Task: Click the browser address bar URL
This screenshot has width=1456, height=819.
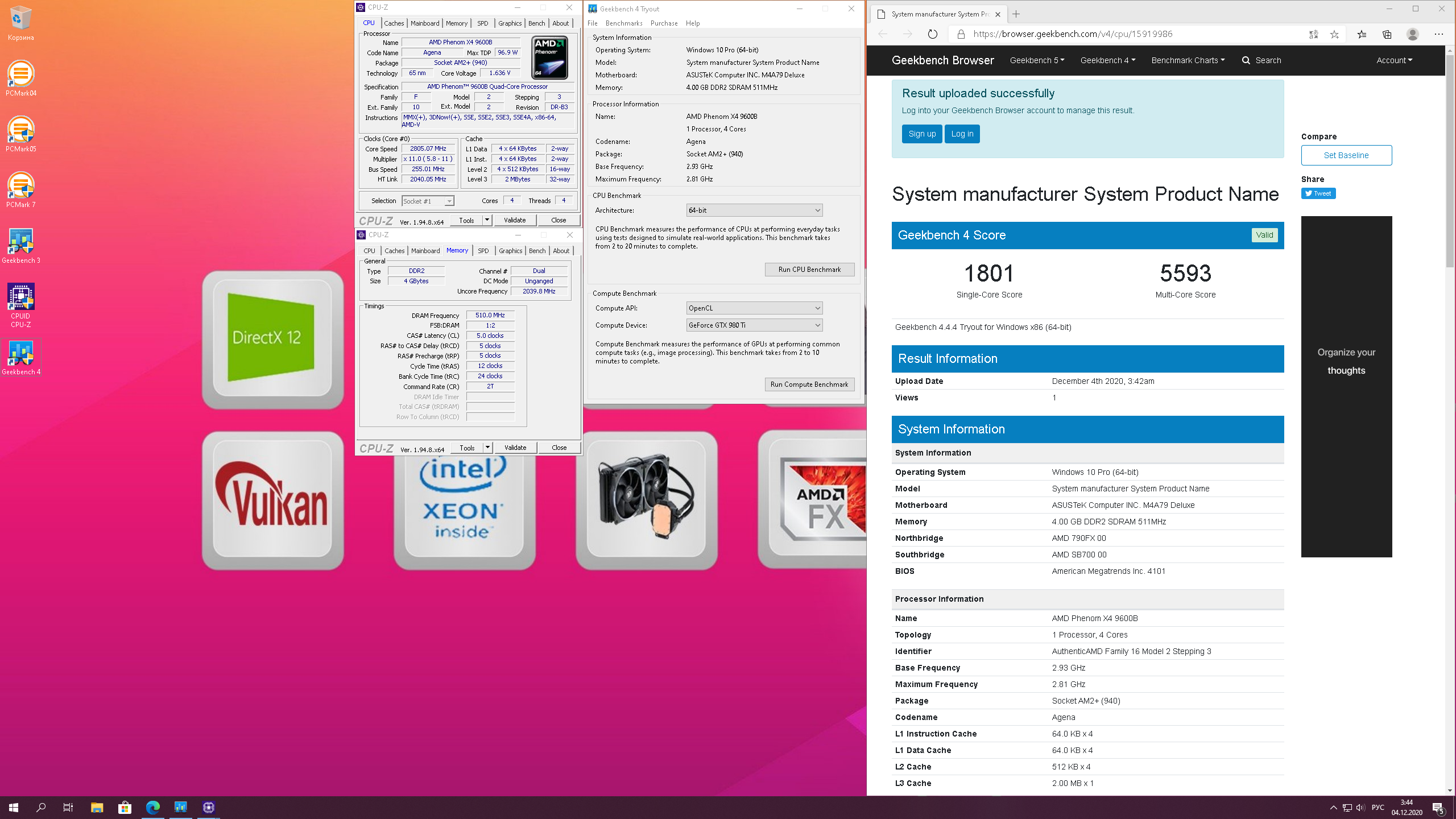Action: point(1073,34)
